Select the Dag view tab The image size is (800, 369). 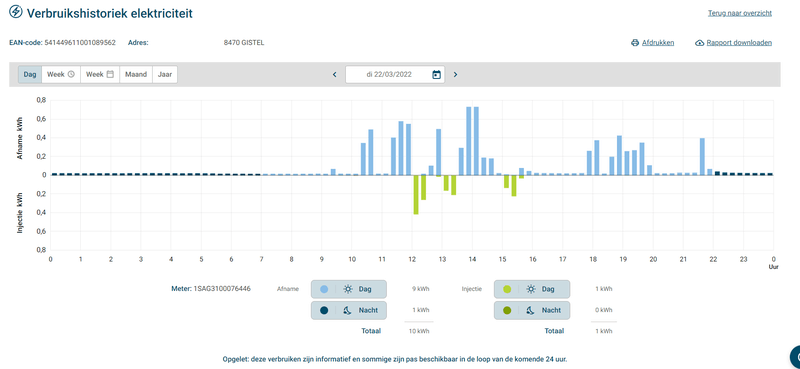30,75
